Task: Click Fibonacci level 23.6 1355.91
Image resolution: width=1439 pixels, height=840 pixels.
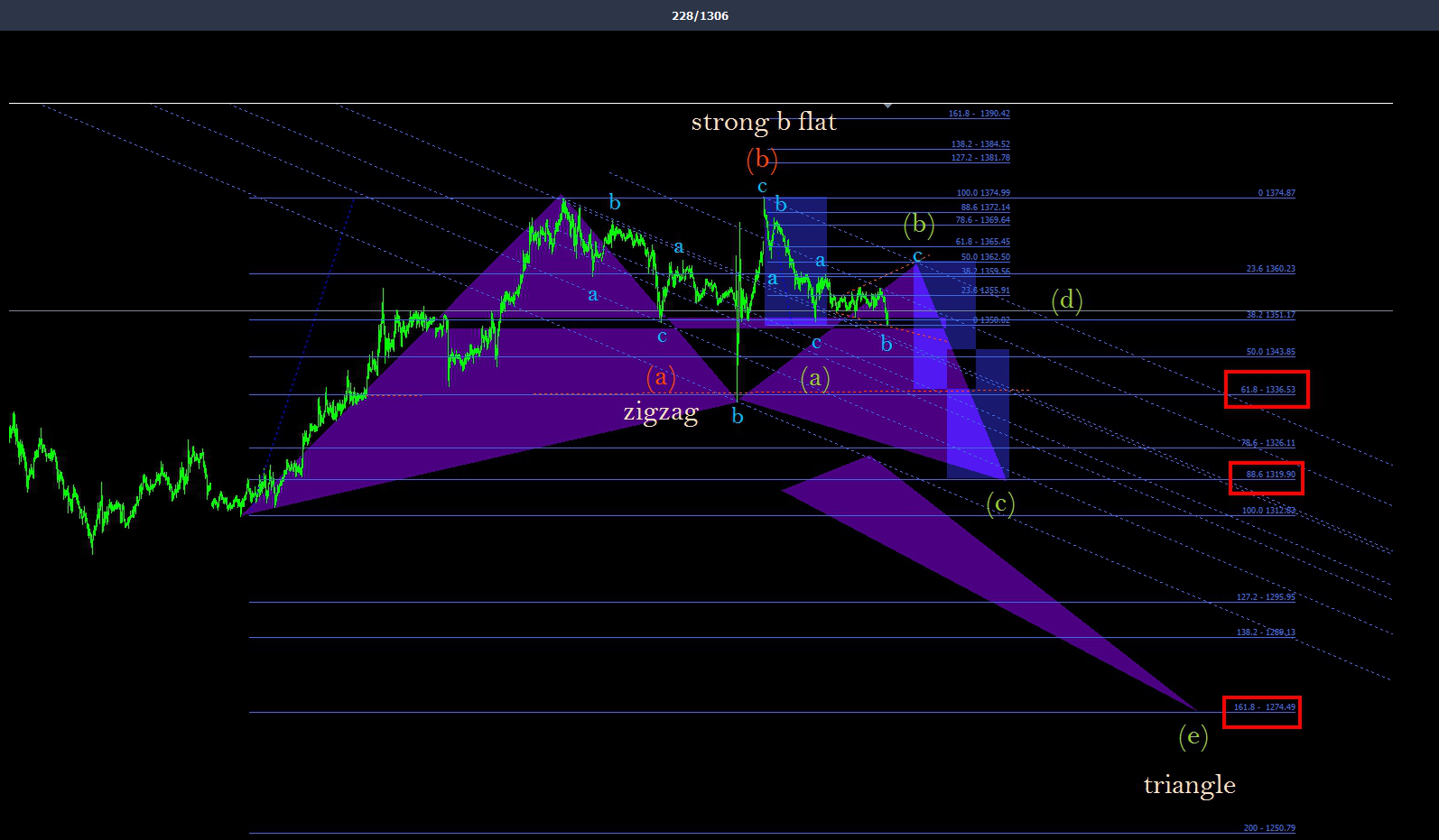Action: (985, 291)
